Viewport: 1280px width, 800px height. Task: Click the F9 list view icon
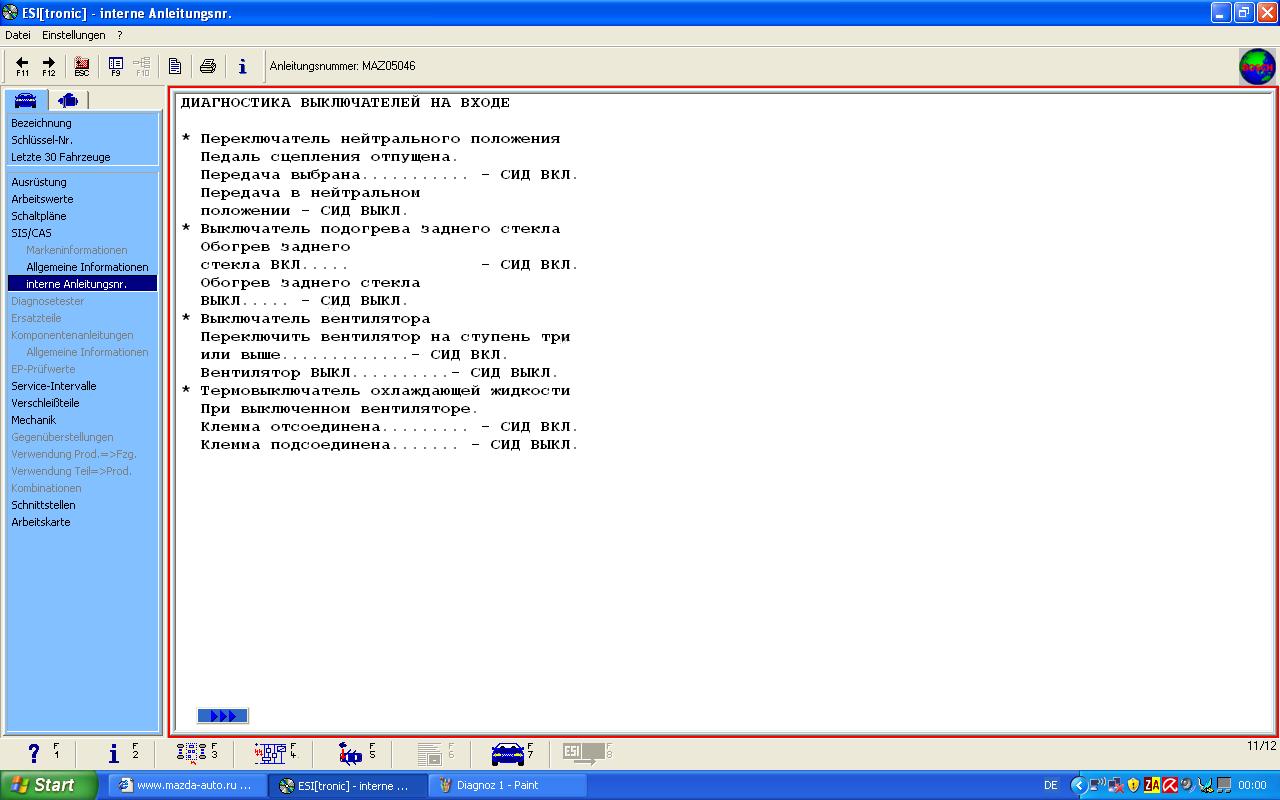(x=116, y=66)
